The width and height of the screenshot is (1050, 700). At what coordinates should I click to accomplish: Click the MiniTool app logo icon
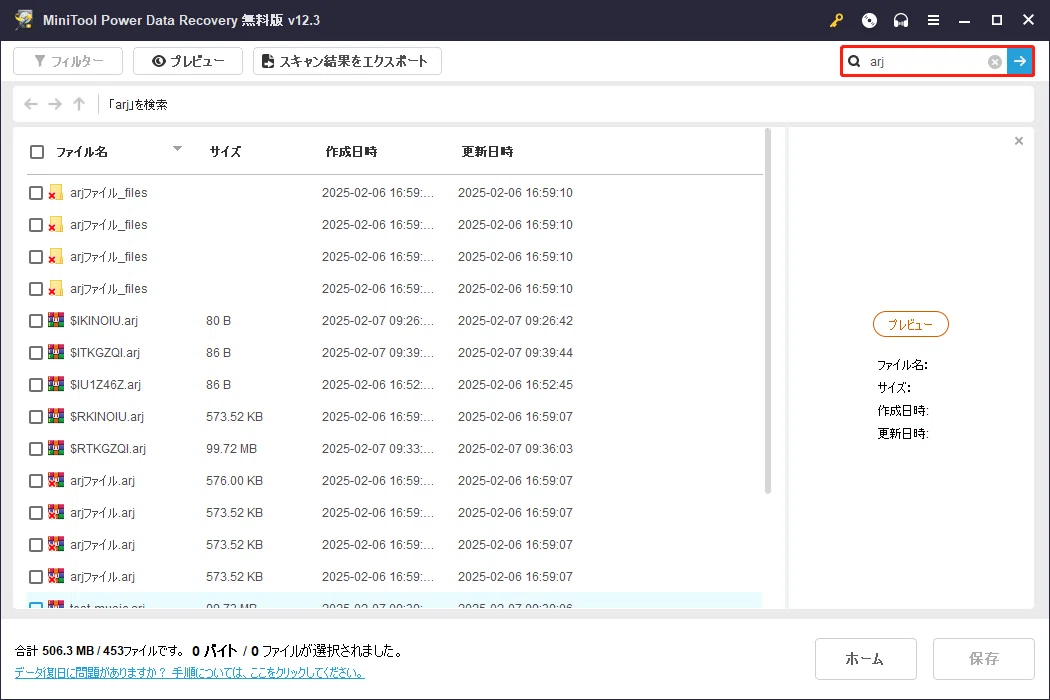(24, 19)
